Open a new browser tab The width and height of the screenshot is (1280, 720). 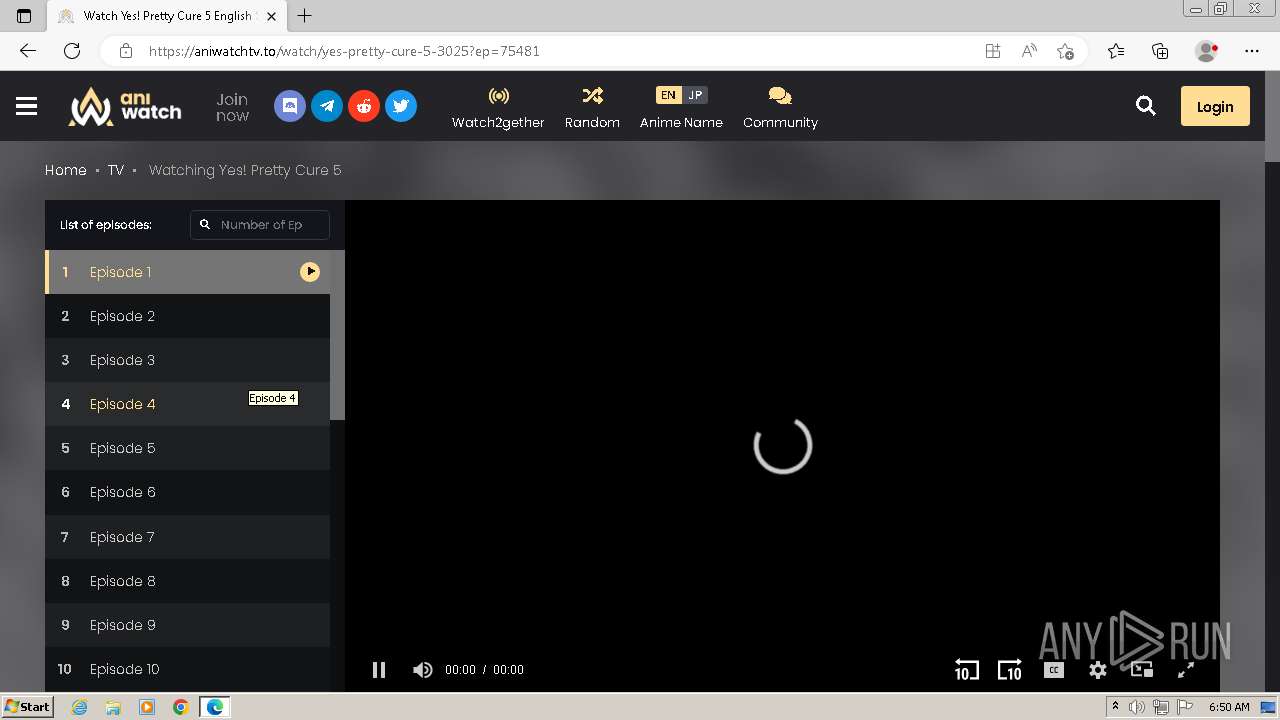pos(305,16)
